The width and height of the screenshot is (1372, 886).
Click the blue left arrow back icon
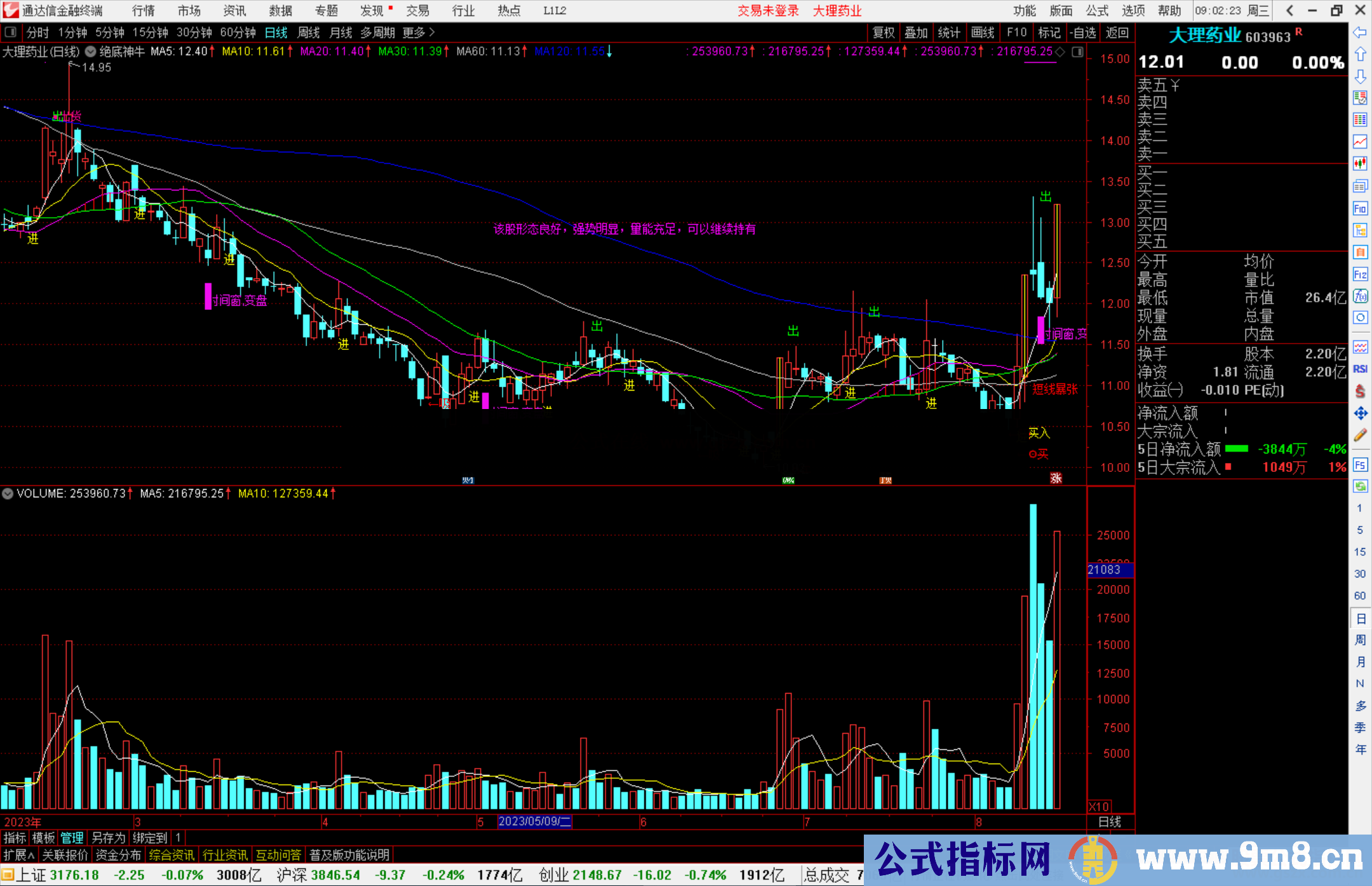(1360, 32)
